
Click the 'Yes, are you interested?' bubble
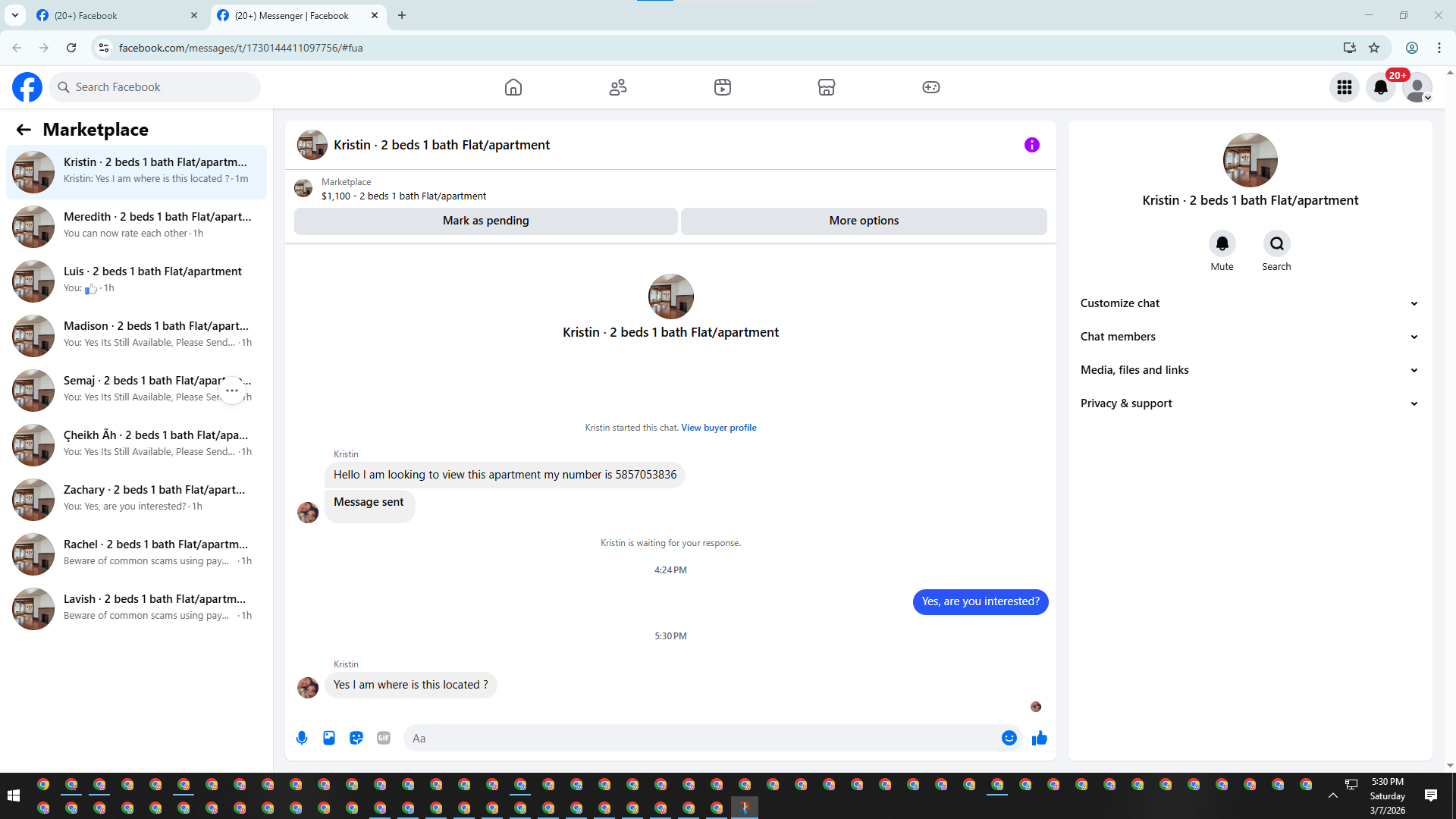click(981, 601)
